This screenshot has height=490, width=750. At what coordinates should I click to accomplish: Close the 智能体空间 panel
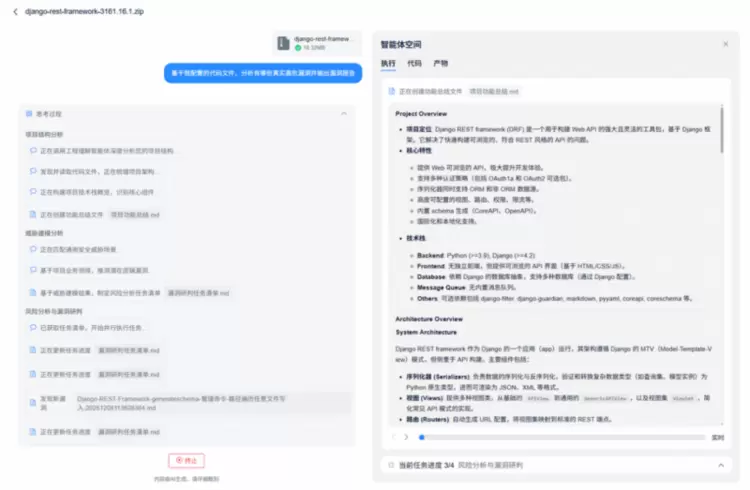pyautogui.click(x=726, y=44)
